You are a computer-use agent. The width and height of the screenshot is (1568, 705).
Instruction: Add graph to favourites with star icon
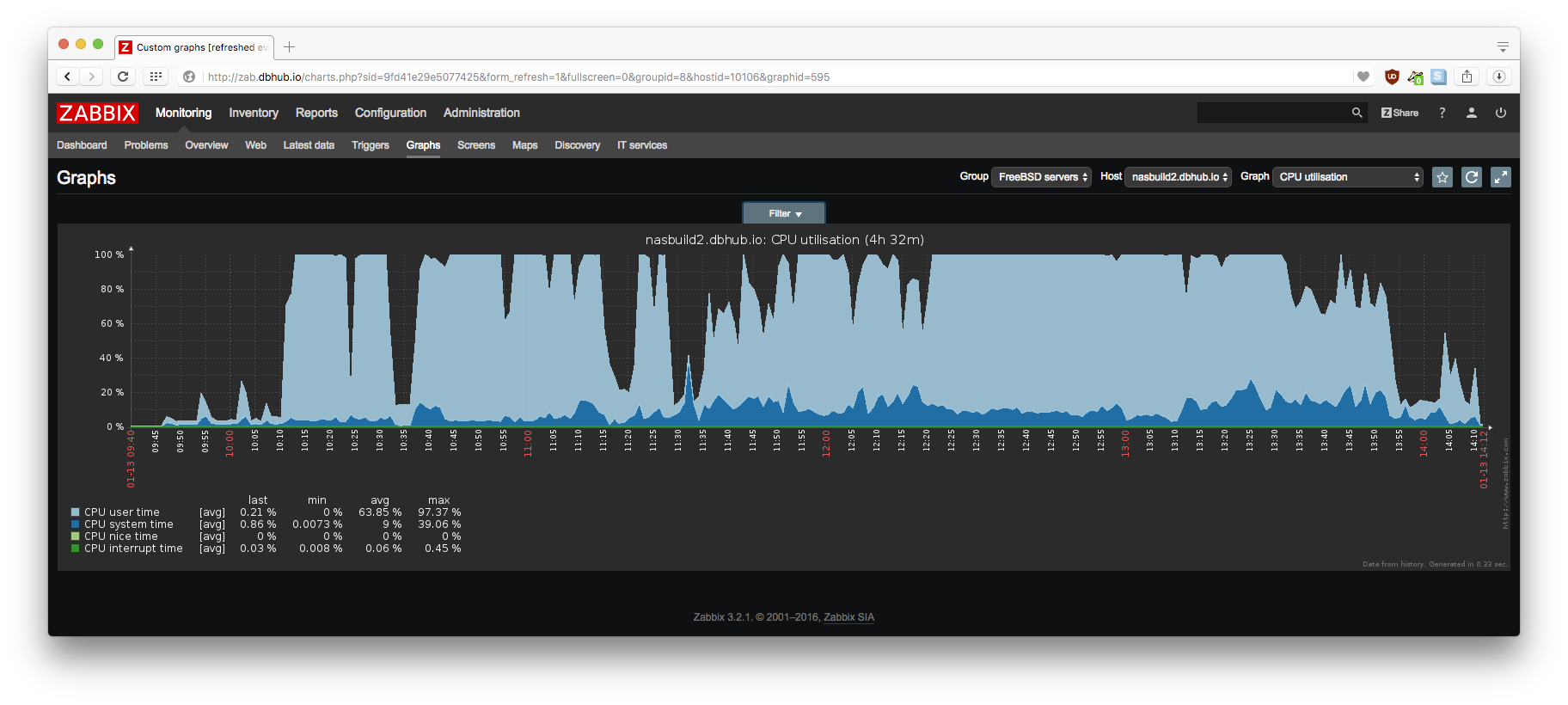1442,177
